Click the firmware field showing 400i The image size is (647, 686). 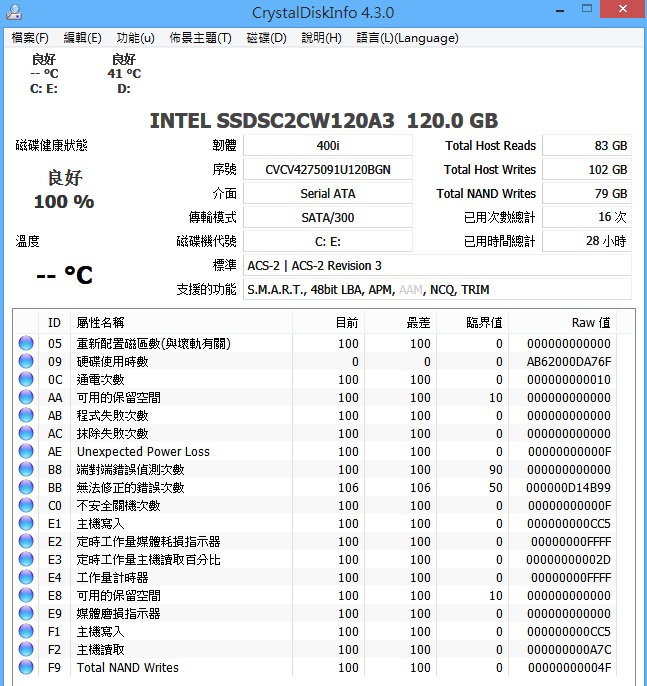click(328, 145)
